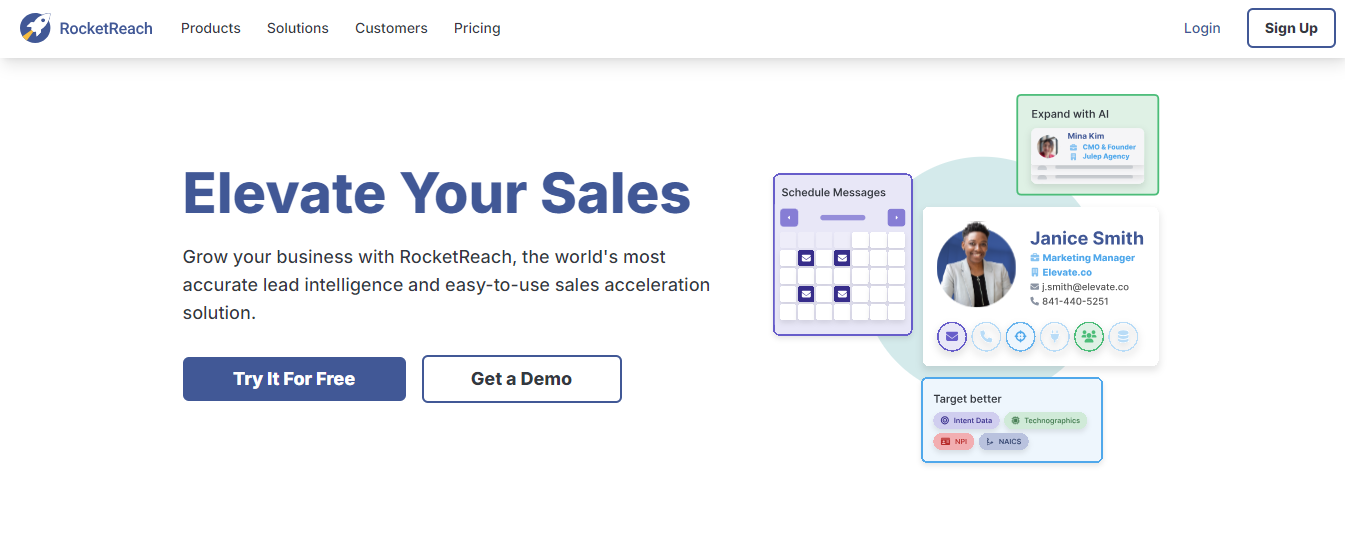Open the Products menu
The height and width of the screenshot is (545, 1345).
[210, 28]
